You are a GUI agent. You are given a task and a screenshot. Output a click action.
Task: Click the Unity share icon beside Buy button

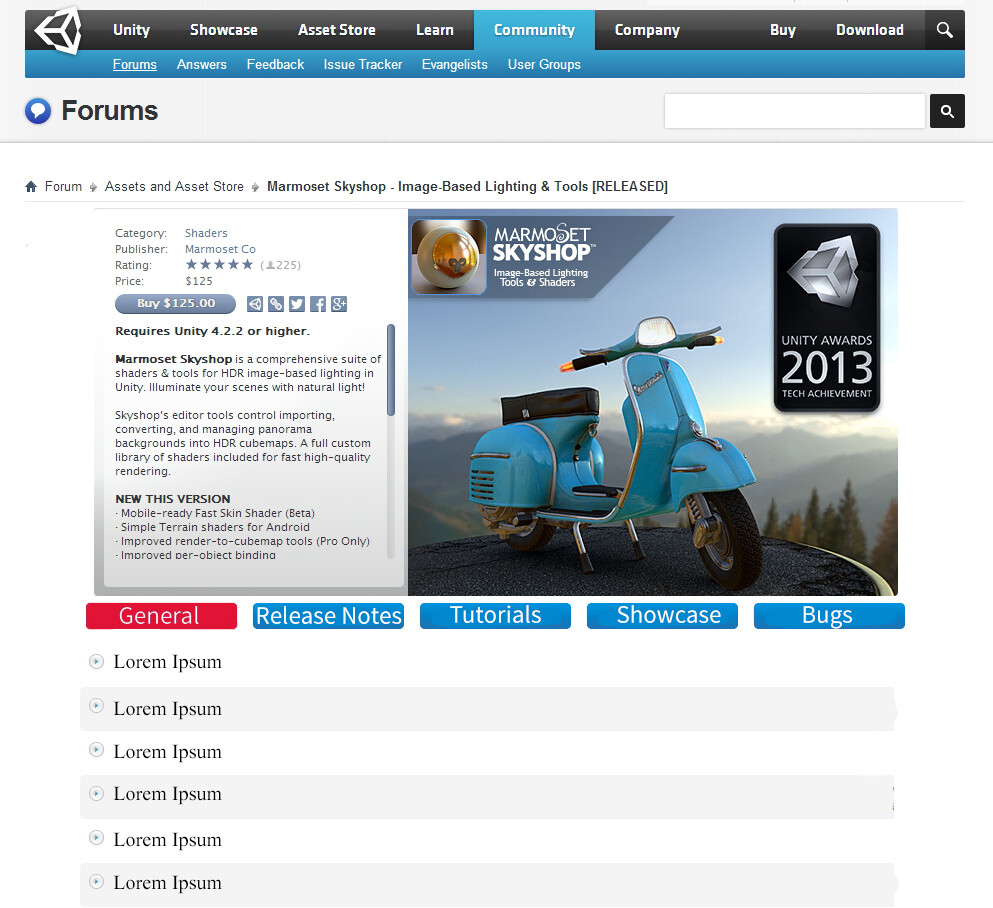[x=255, y=304]
